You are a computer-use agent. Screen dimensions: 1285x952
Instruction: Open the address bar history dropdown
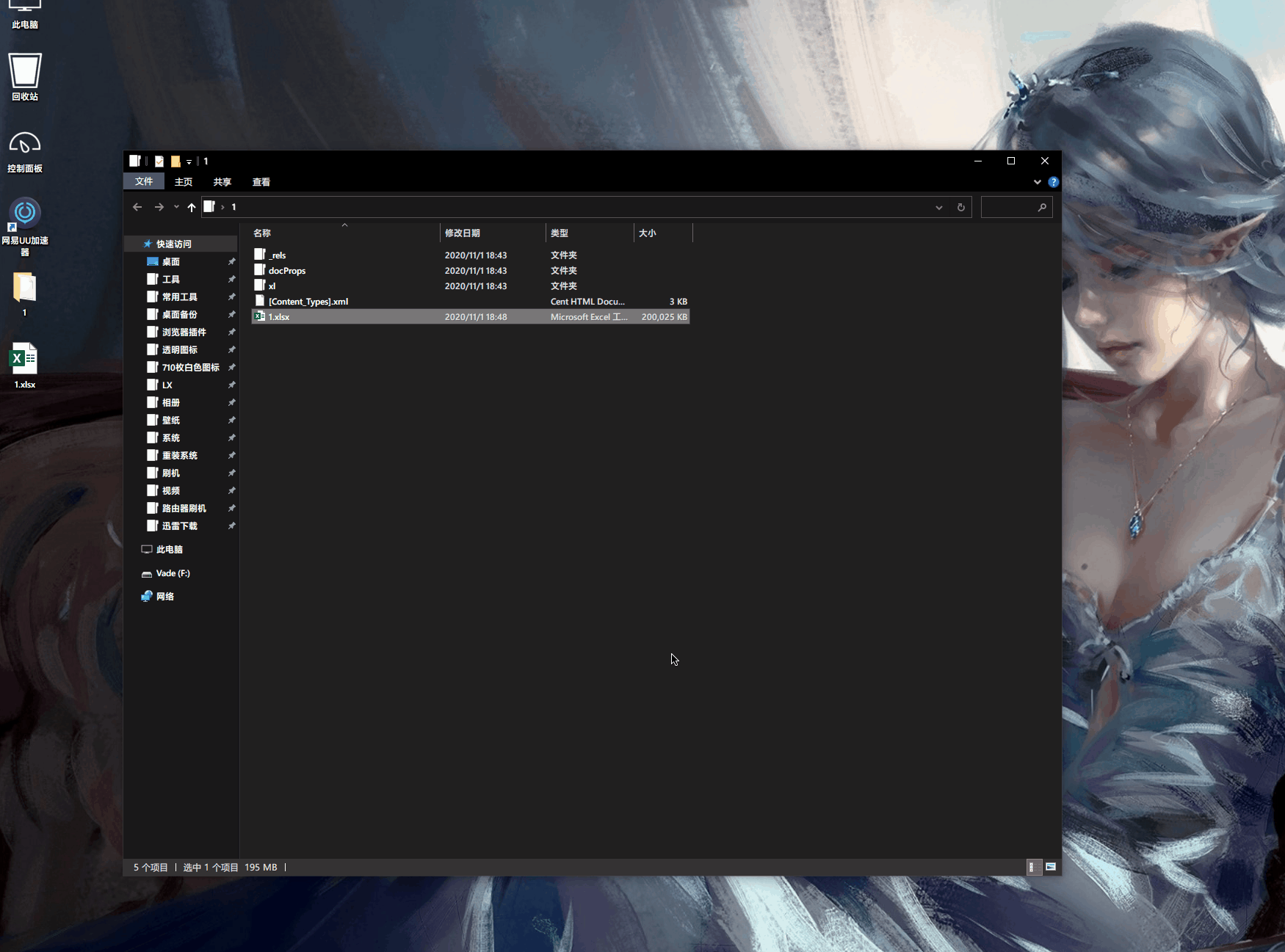(x=938, y=208)
